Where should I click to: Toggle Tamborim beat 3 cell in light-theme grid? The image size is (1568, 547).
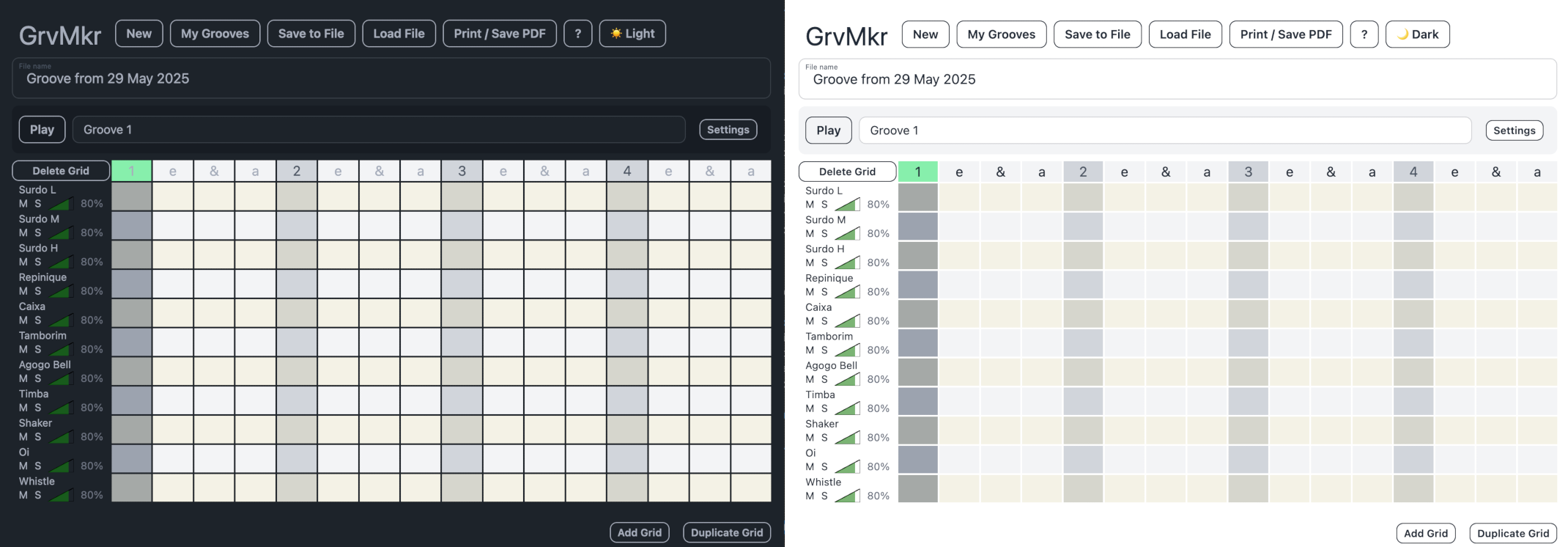click(1249, 343)
